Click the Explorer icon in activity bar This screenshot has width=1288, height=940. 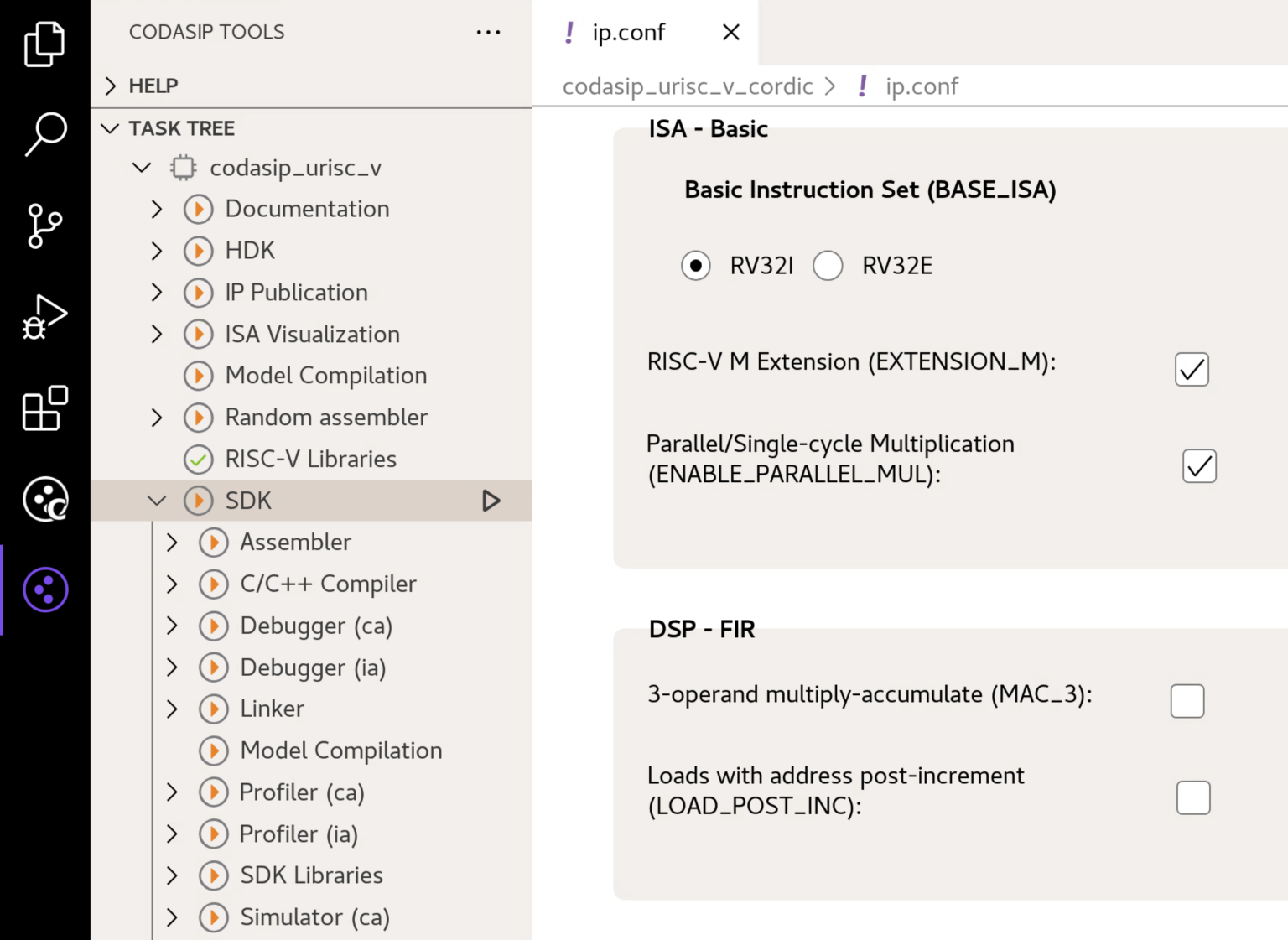click(x=44, y=44)
